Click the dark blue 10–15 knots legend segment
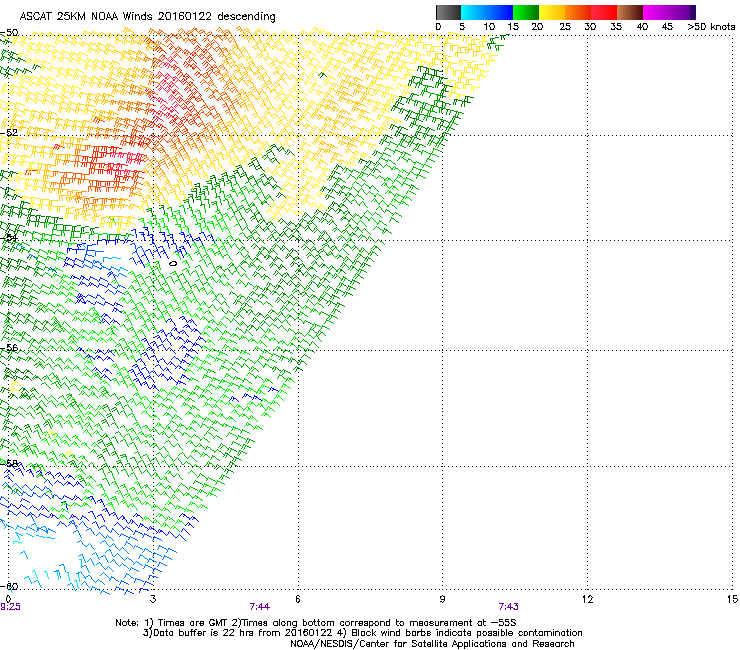The width and height of the screenshot is (740, 650). pyautogui.click(x=500, y=12)
